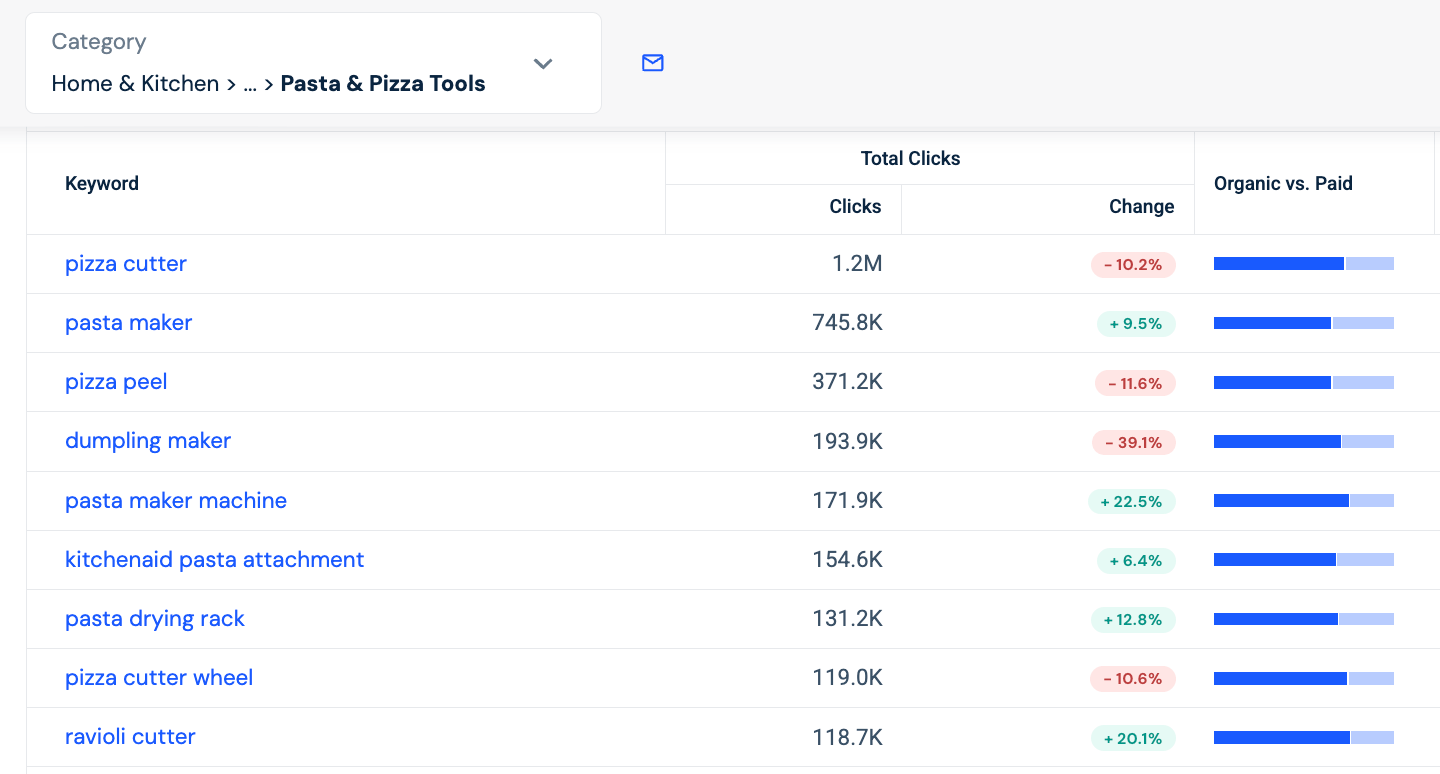Click the -39.1% change badge for dumpling maker

1133,442
